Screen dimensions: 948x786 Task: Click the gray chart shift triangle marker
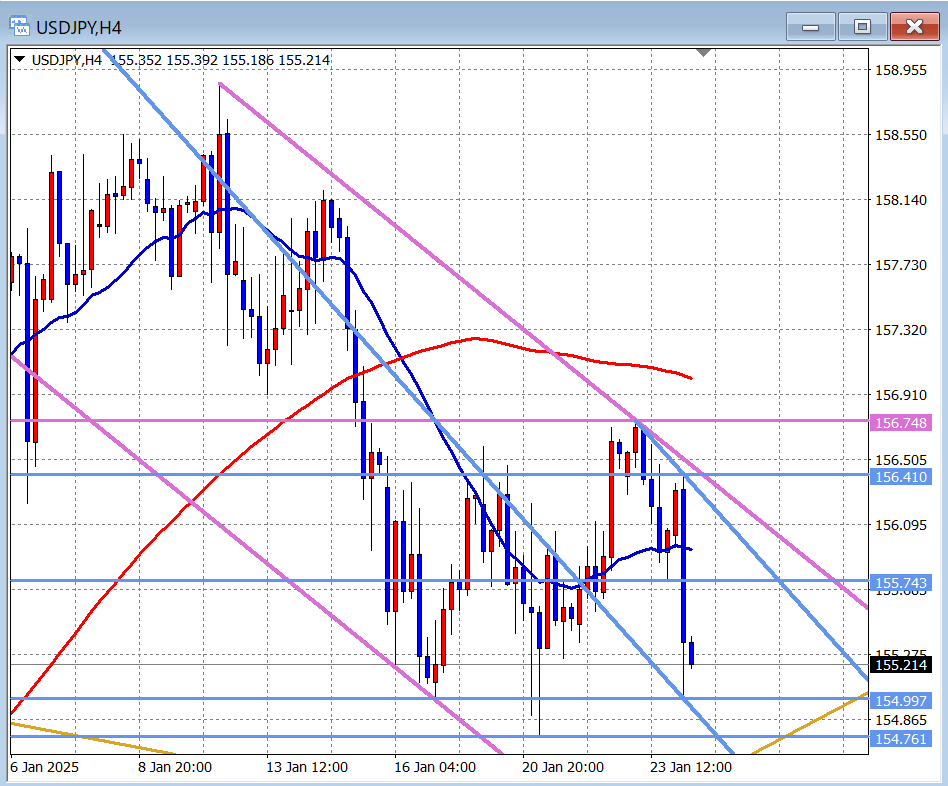point(704,52)
